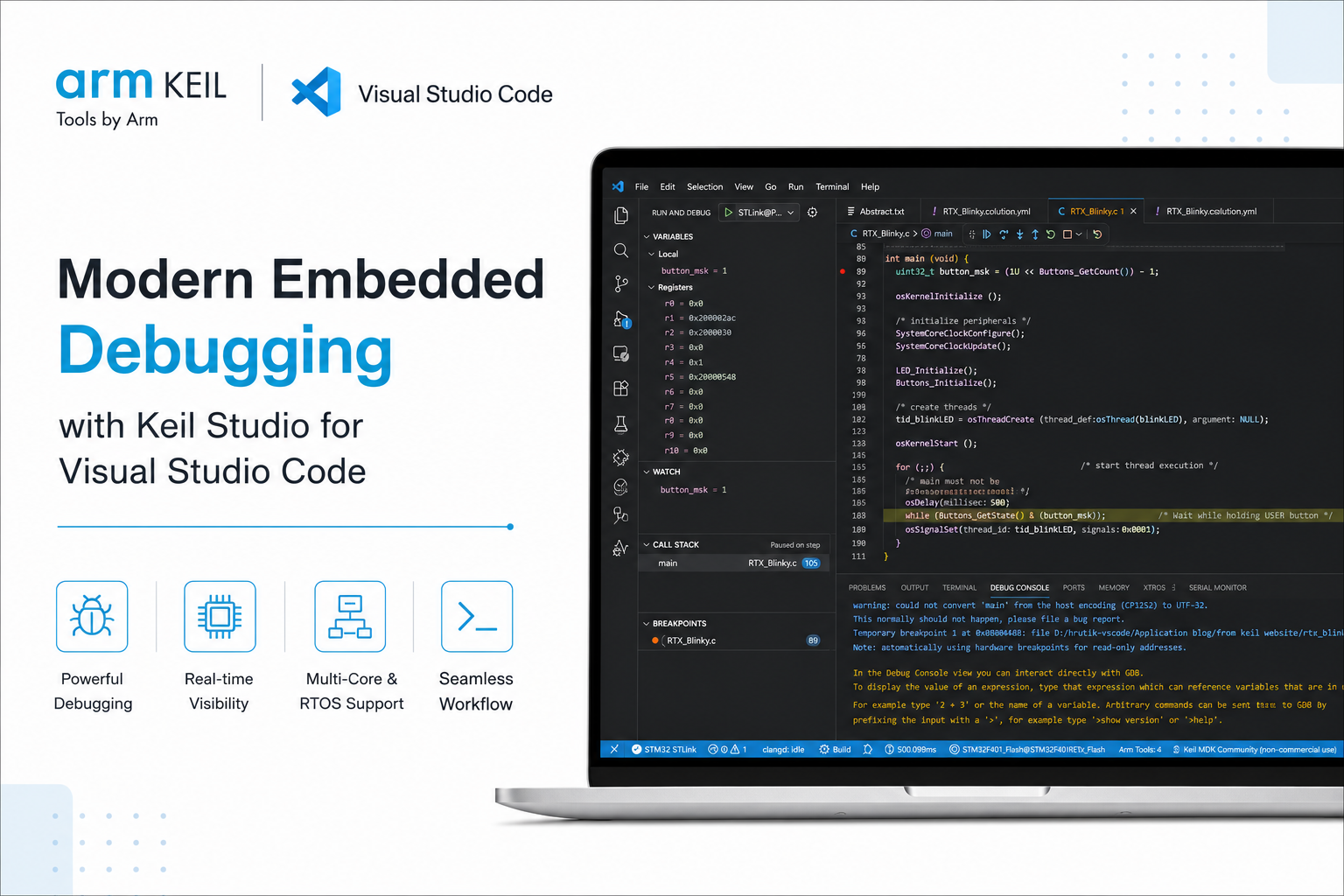This screenshot has width=1344, height=896.
Task: Click the Powerful Debugging bug icon
Action: (x=92, y=616)
